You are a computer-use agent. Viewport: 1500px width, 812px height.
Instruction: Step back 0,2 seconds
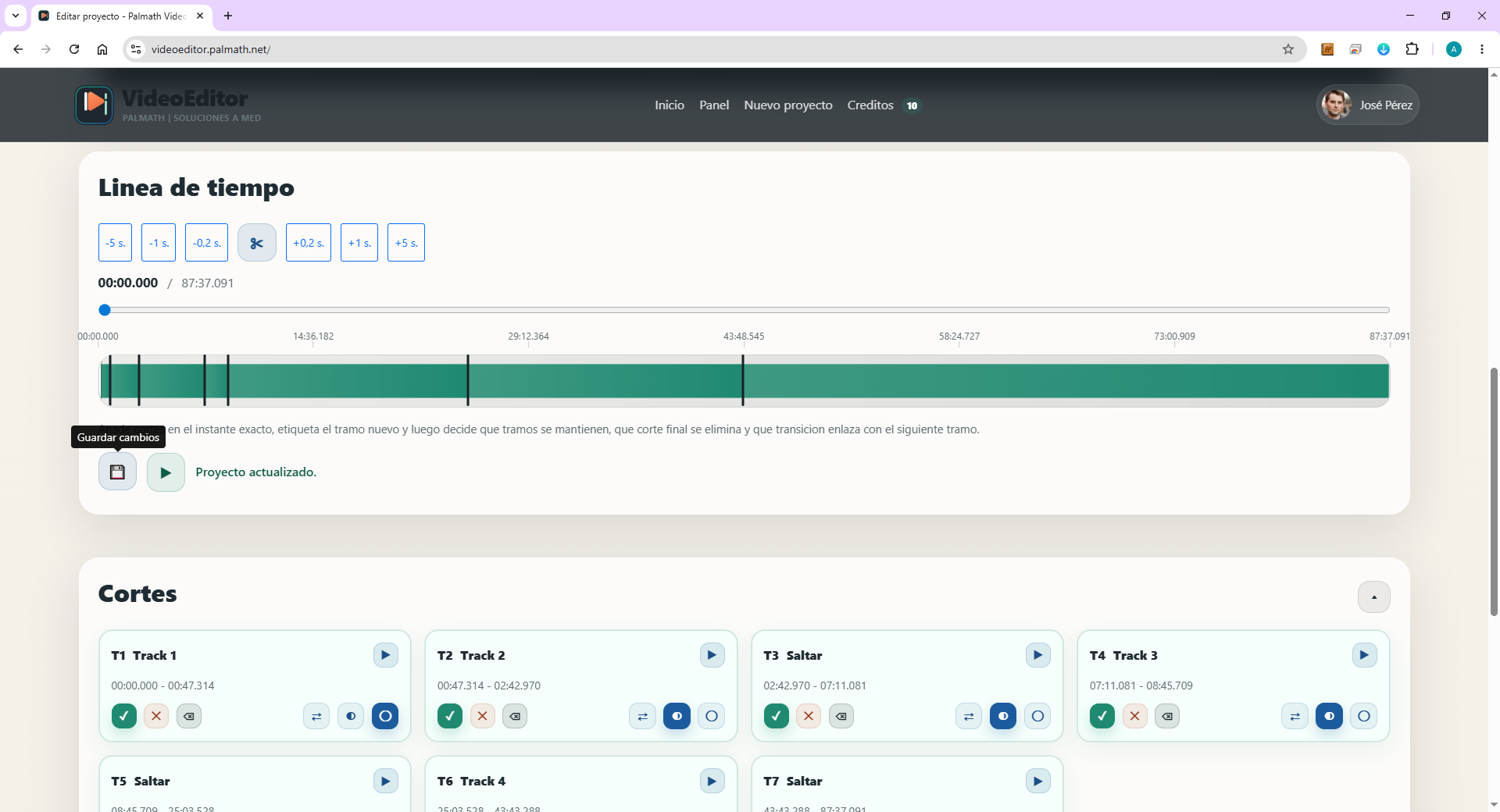tap(207, 243)
